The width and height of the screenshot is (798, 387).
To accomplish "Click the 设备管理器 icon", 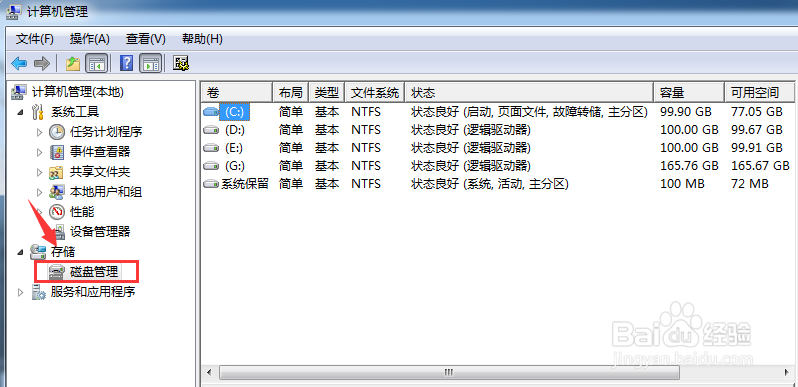I will [x=59, y=232].
